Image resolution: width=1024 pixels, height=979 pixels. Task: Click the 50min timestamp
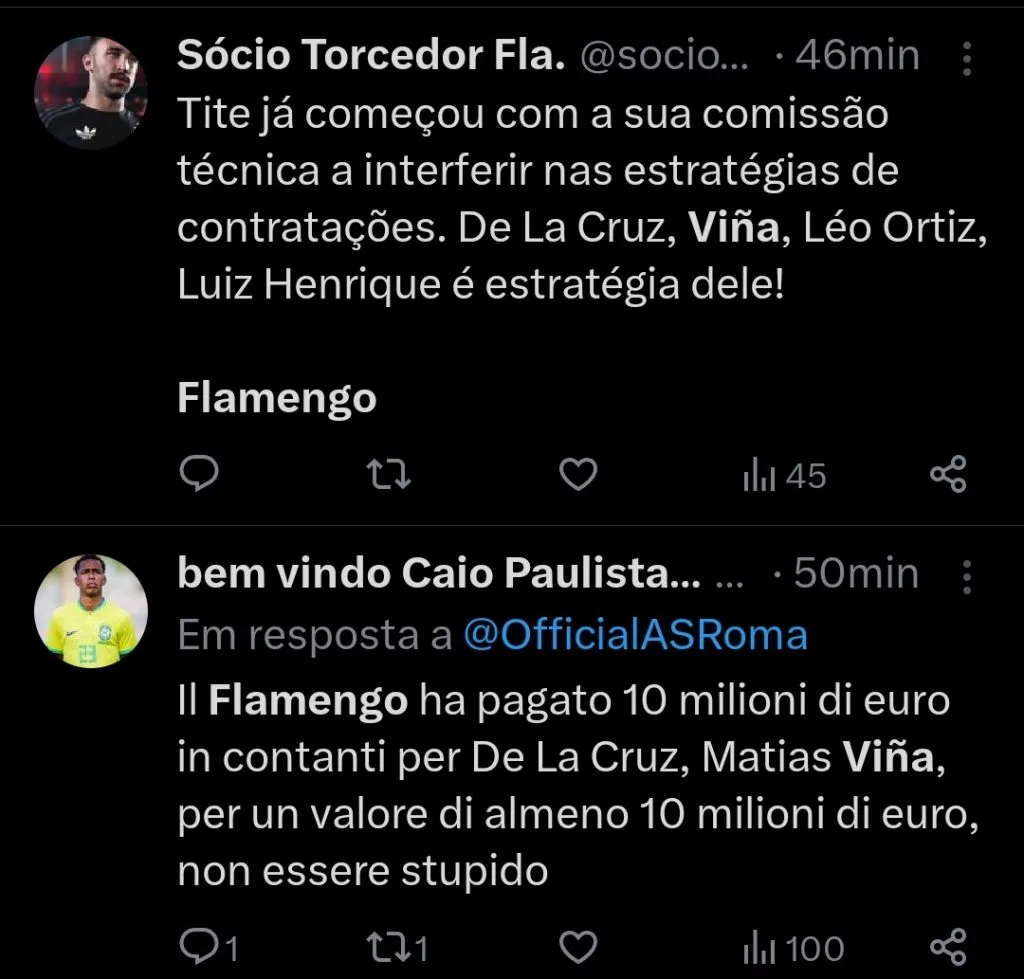tap(857, 574)
